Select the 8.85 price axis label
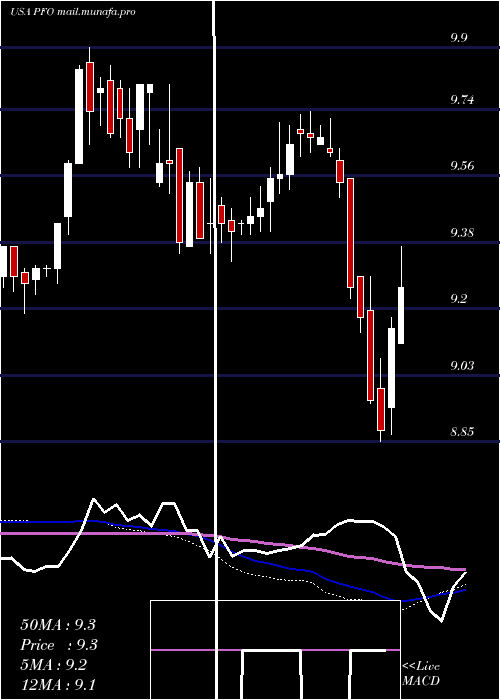This screenshot has width=500, height=700. [x=462, y=432]
